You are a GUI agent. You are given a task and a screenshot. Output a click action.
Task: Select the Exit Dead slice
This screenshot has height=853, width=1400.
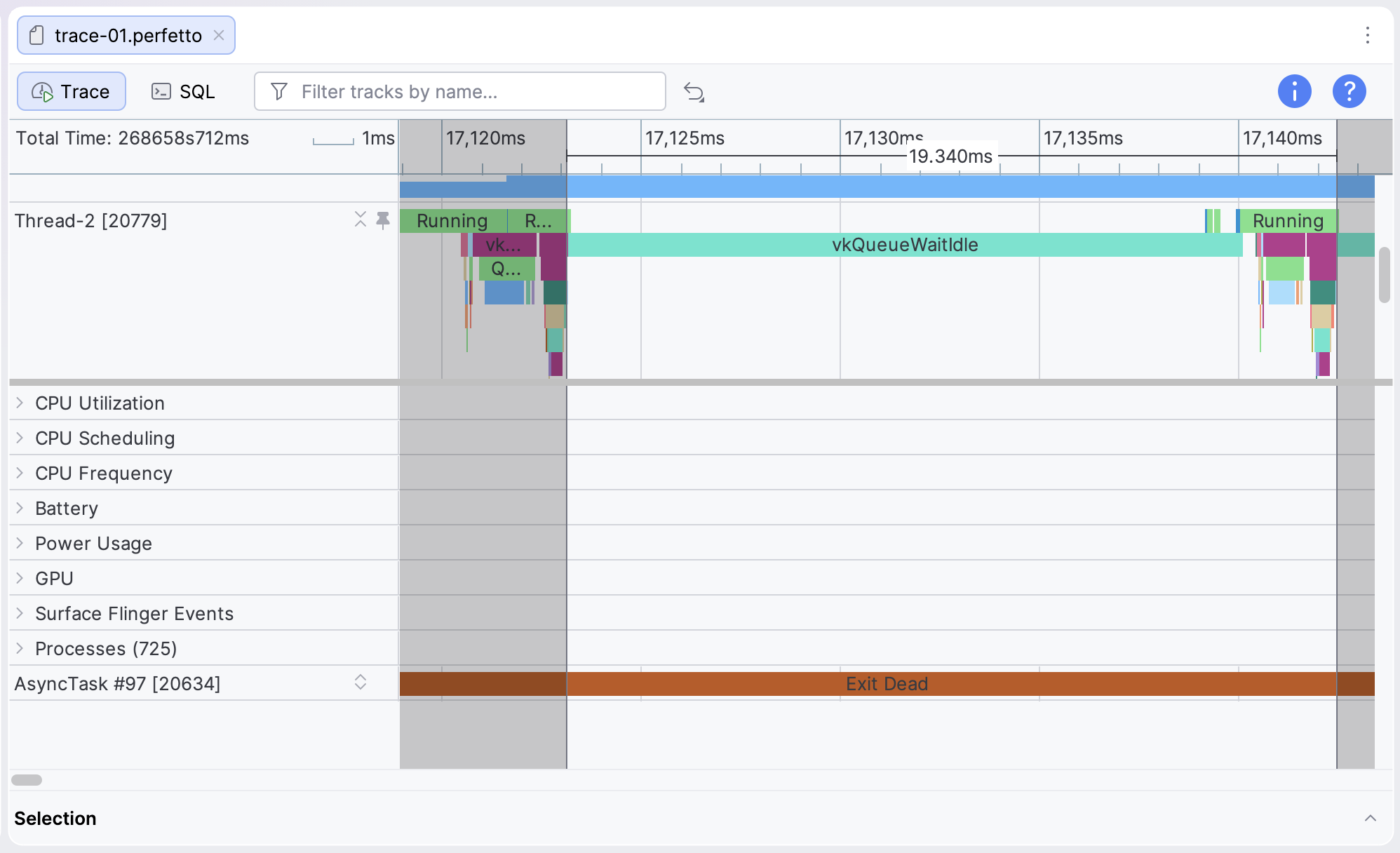(x=887, y=684)
